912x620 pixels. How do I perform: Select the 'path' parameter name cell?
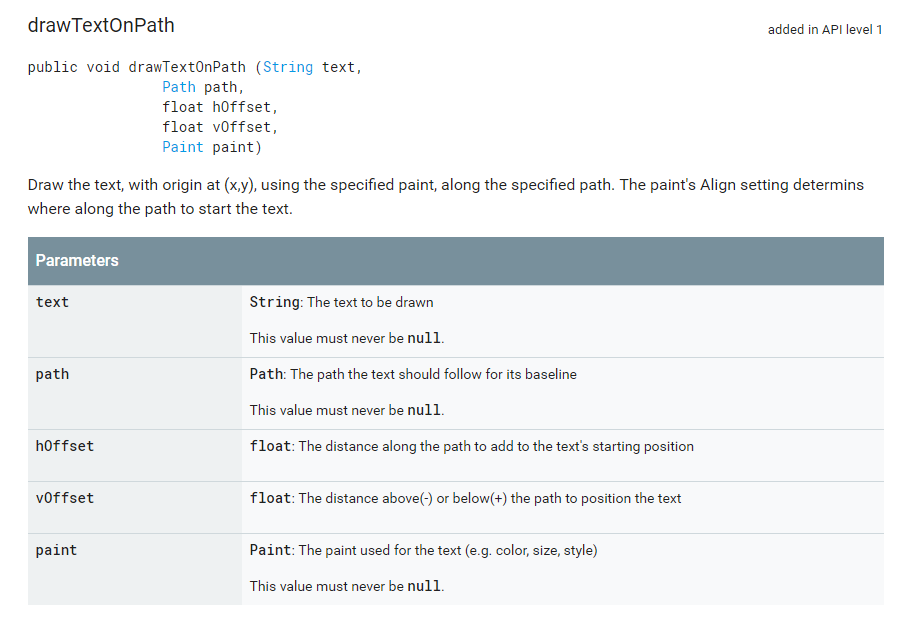click(52, 374)
